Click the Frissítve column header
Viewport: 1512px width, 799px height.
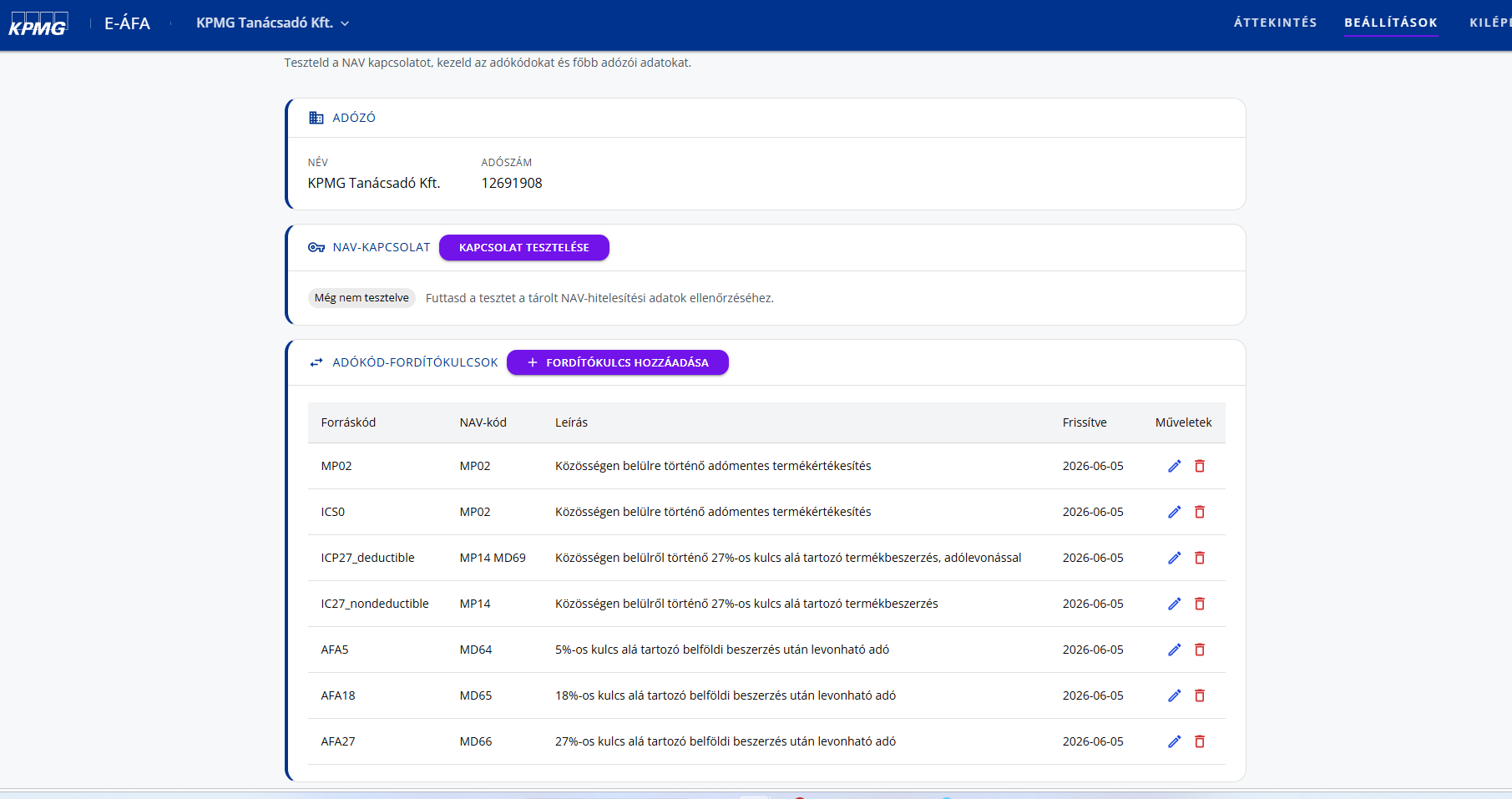[1085, 422]
